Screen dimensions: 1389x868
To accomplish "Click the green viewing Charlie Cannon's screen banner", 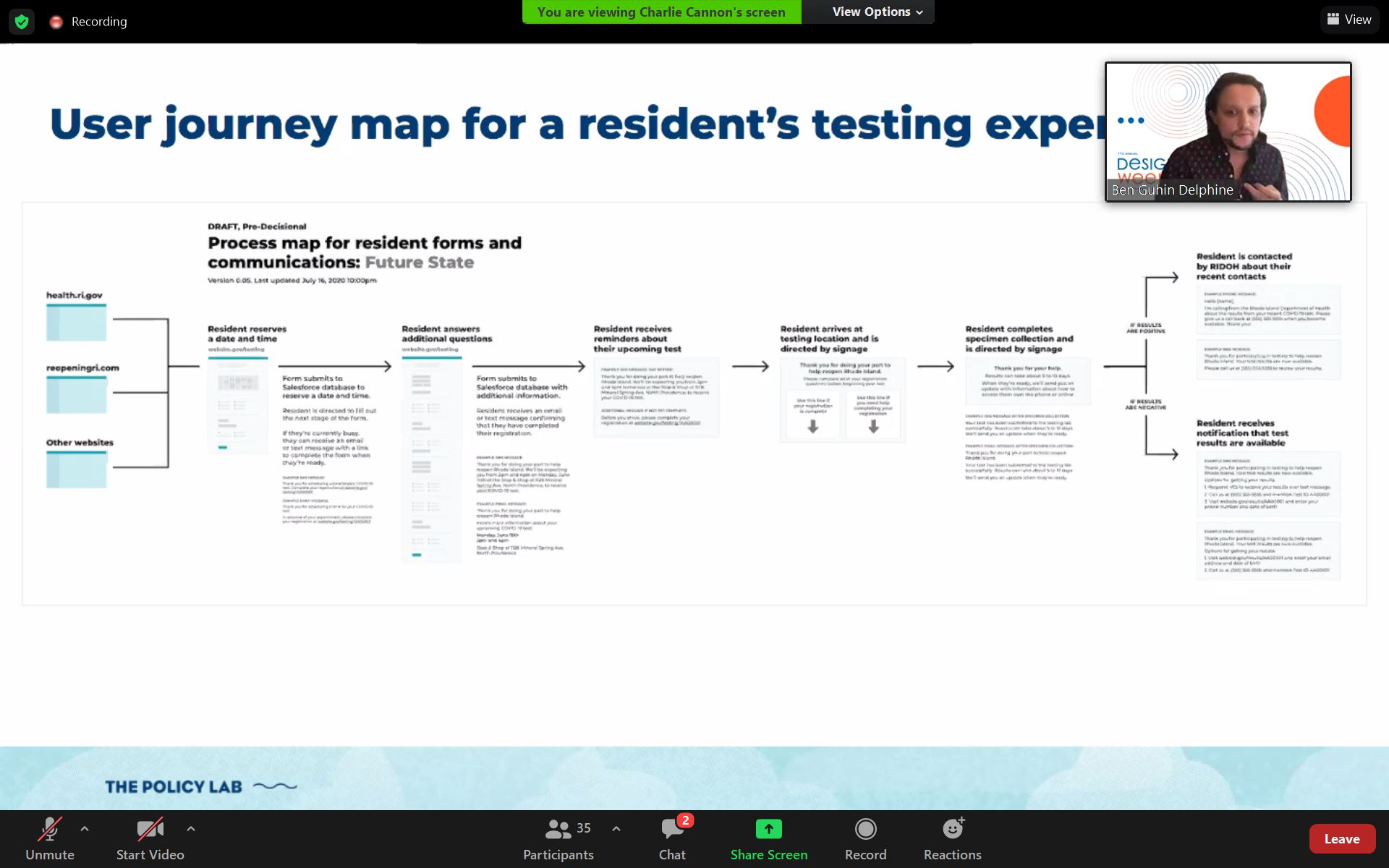I will 661,12.
